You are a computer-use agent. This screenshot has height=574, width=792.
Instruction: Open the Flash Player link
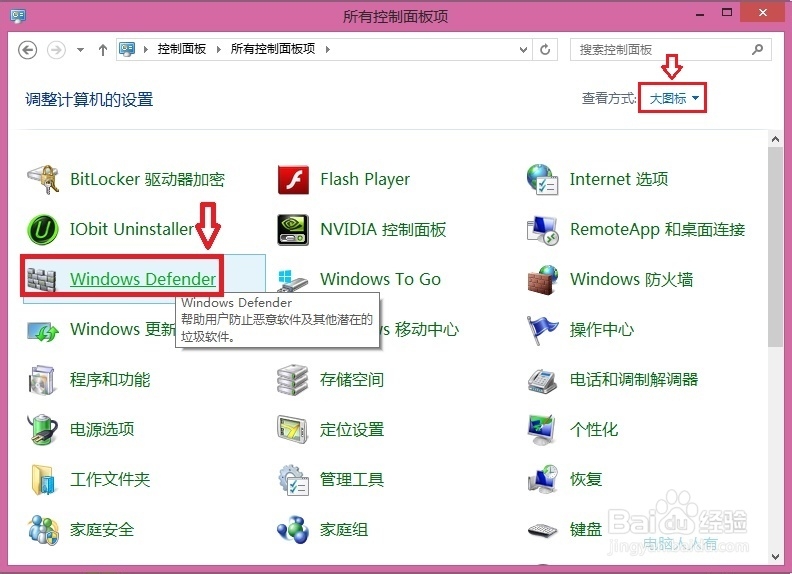click(x=365, y=179)
